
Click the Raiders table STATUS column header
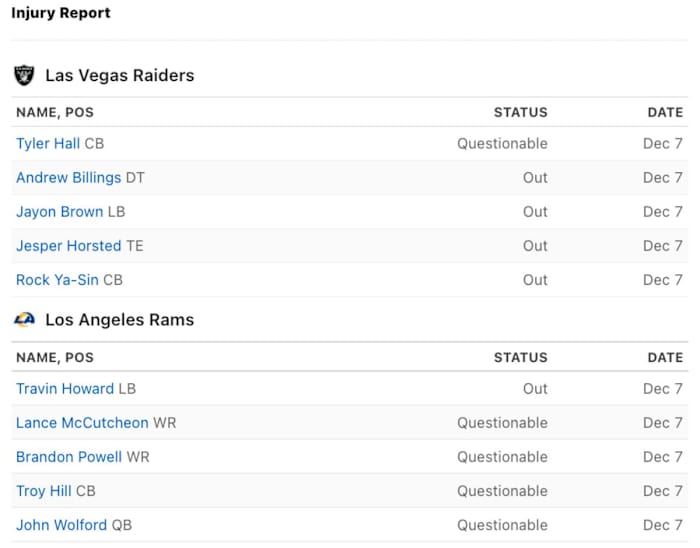pos(520,113)
